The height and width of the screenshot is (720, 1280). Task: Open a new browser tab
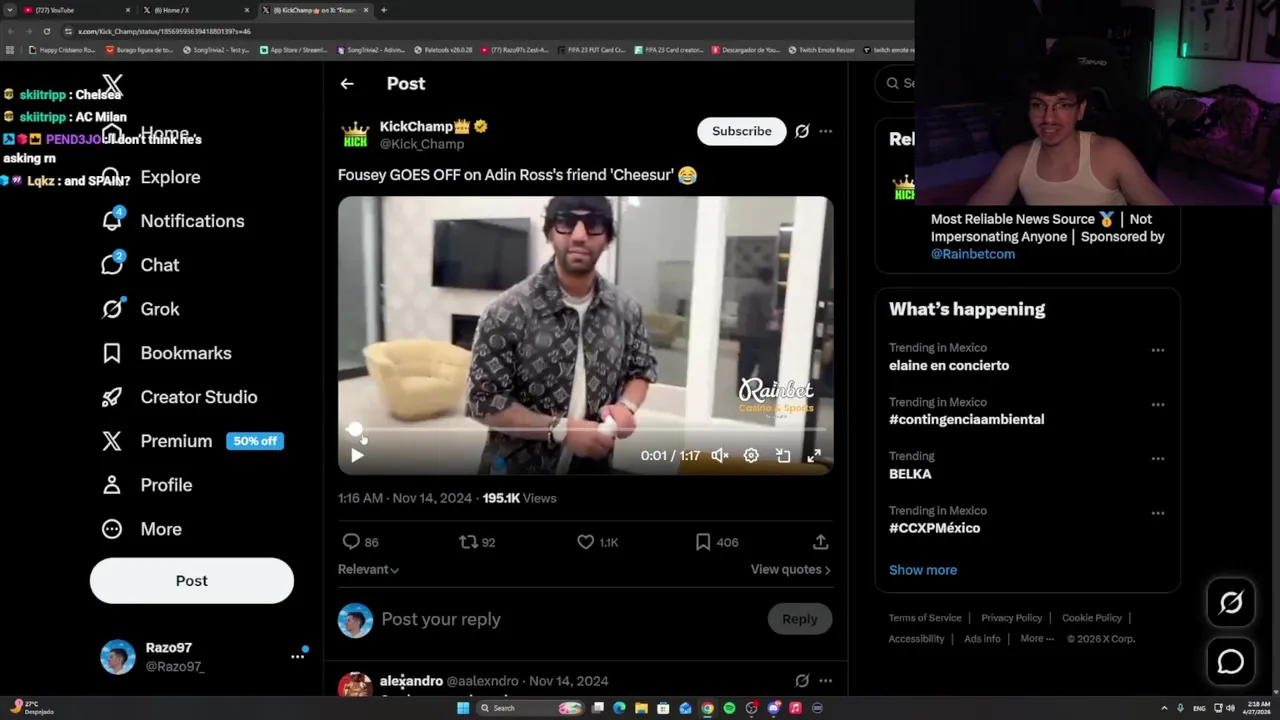click(384, 10)
